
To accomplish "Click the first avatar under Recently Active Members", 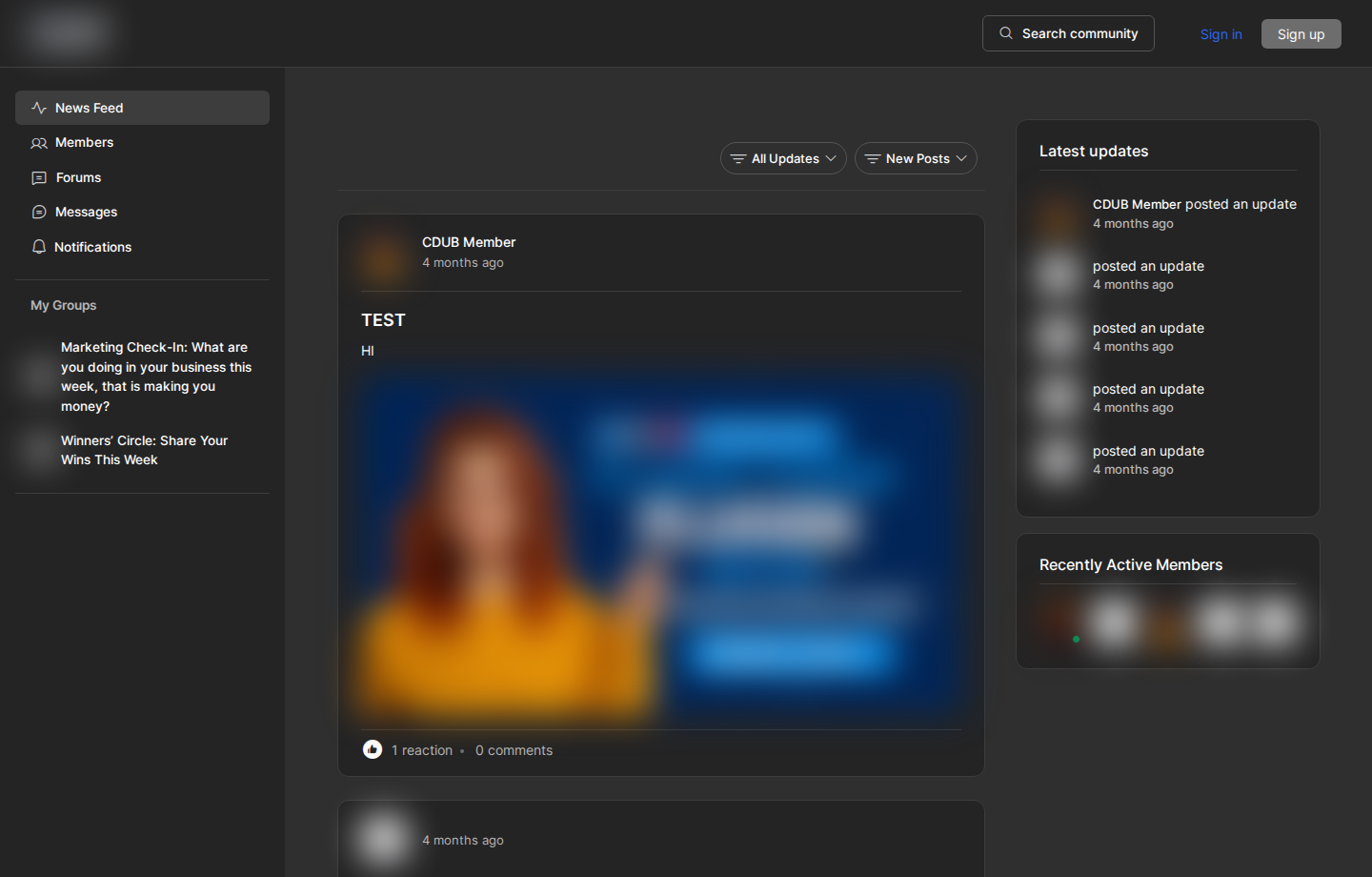I will (x=1060, y=622).
